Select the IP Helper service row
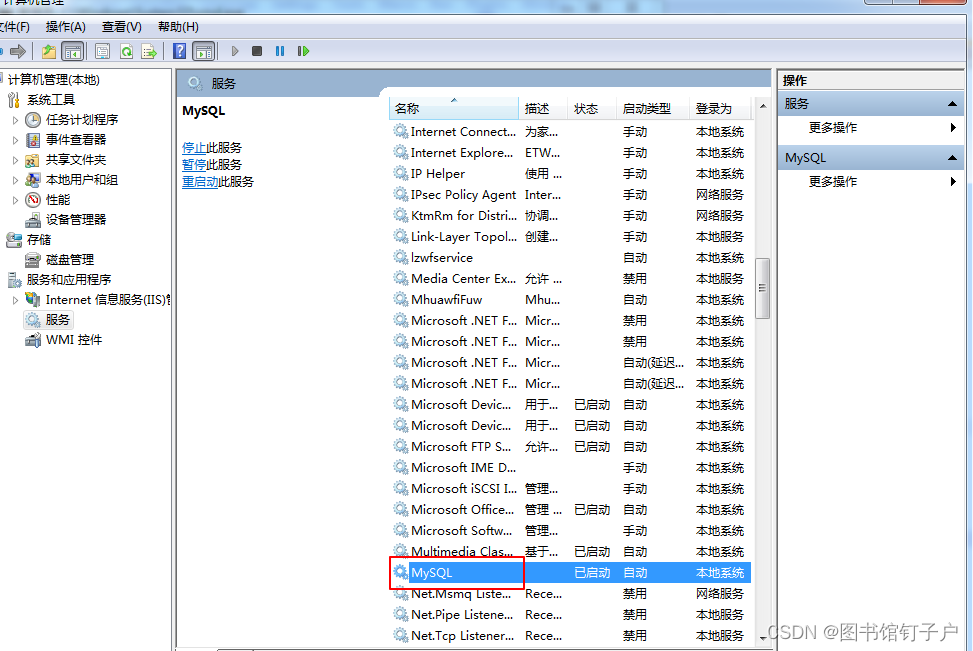The height and width of the screenshot is (651, 973). [x=571, y=174]
